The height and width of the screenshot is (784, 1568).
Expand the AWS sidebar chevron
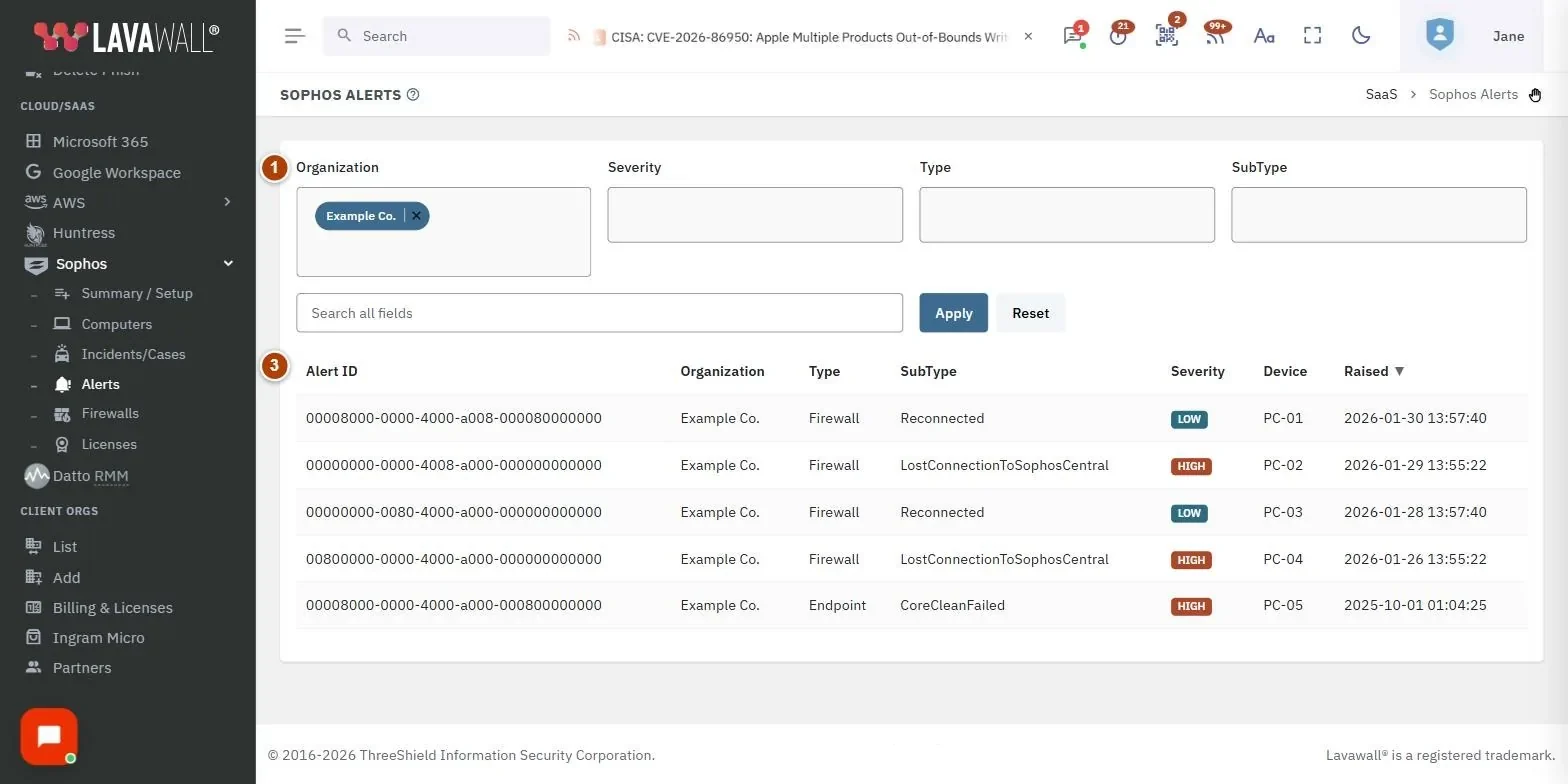227,202
